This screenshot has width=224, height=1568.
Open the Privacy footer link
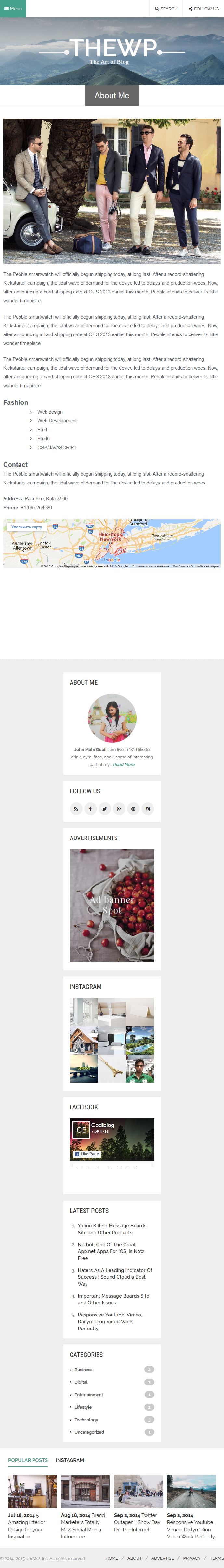192,1558
